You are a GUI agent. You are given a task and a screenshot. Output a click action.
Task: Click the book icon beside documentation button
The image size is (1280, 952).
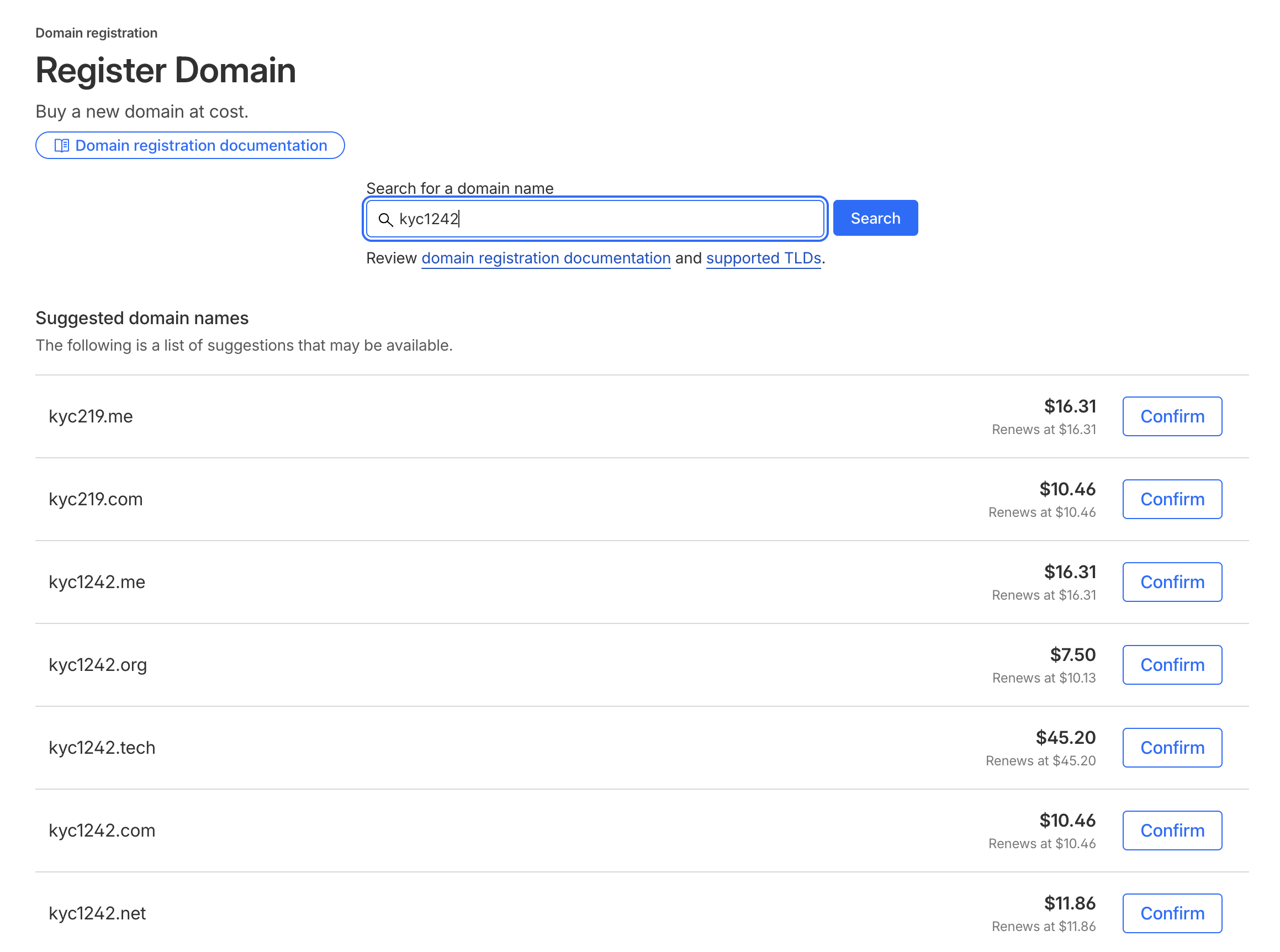(62, 145)
